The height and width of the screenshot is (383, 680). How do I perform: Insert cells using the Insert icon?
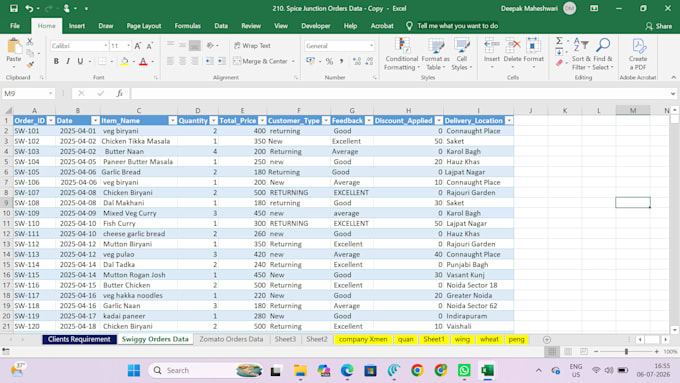[x=492, y=53]
